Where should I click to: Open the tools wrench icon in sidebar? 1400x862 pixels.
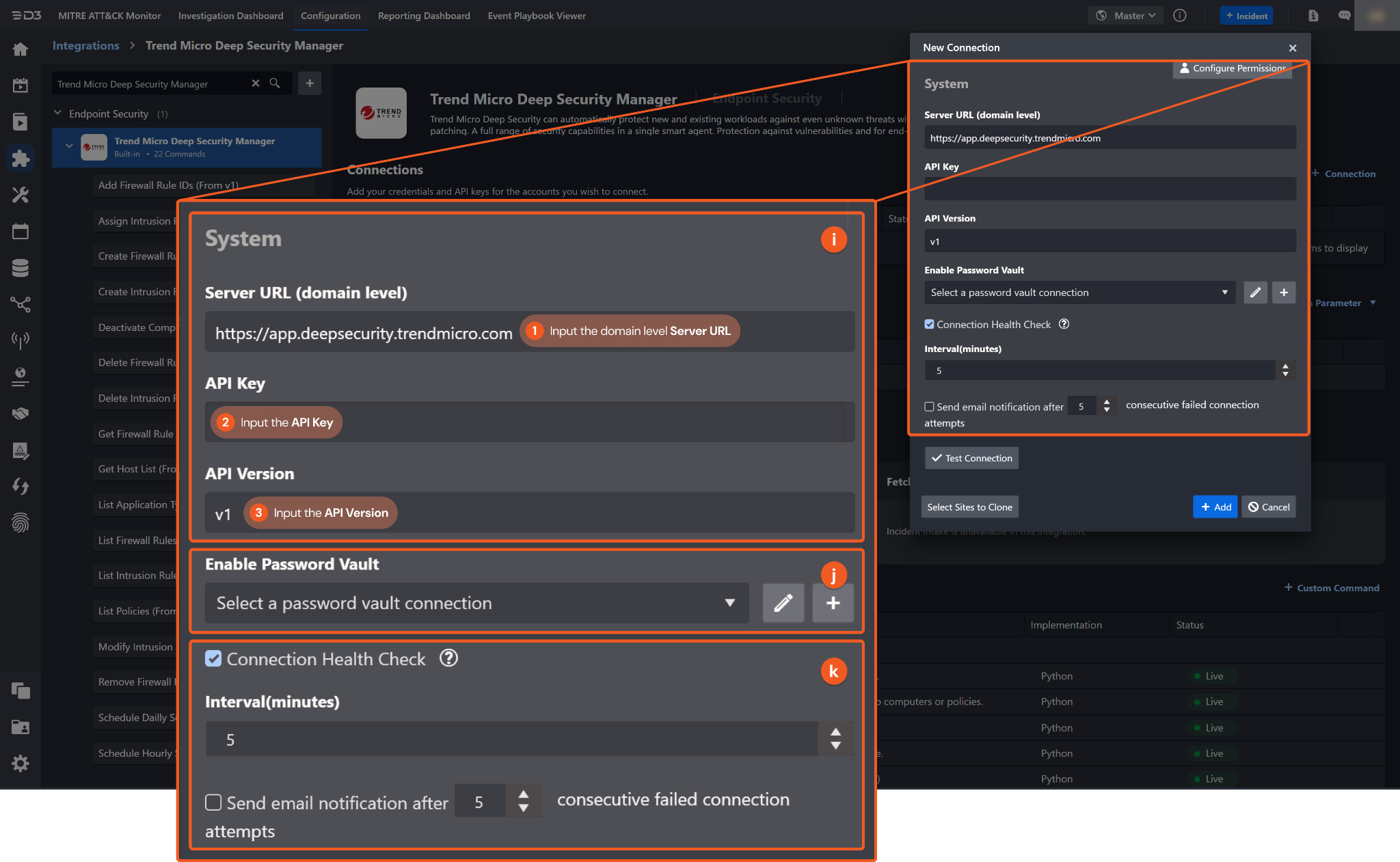(21, 195)
